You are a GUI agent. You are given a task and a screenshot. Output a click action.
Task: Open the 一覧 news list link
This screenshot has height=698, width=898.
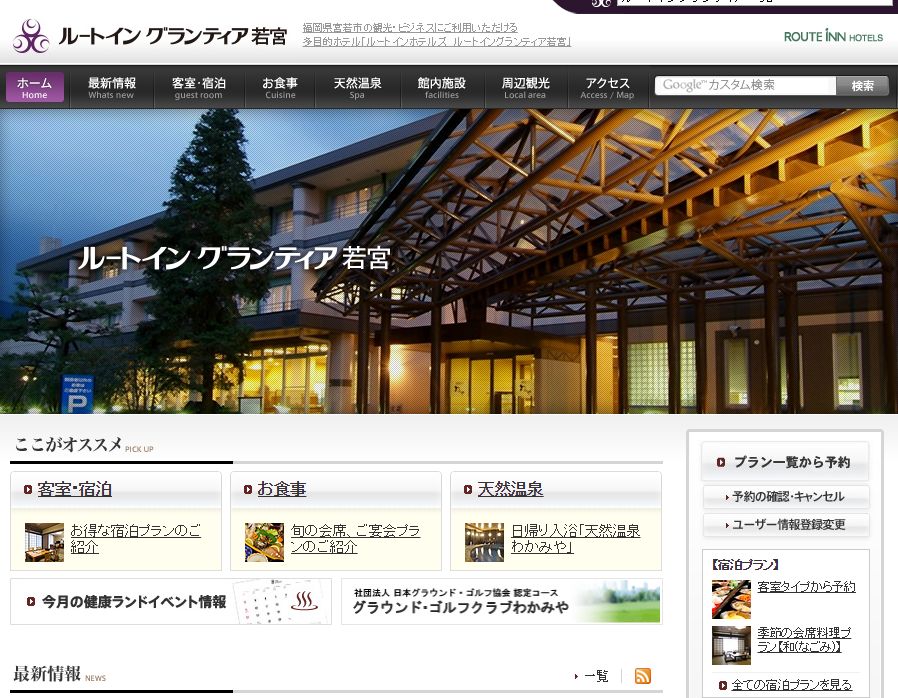pos(594,676)
